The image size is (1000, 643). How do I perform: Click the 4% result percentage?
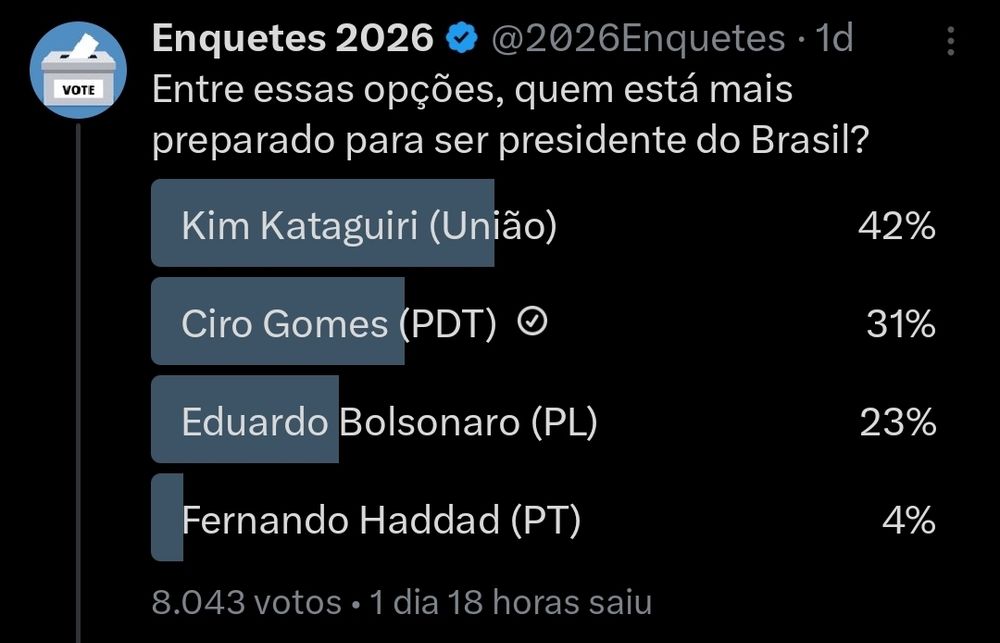[909, 520]
